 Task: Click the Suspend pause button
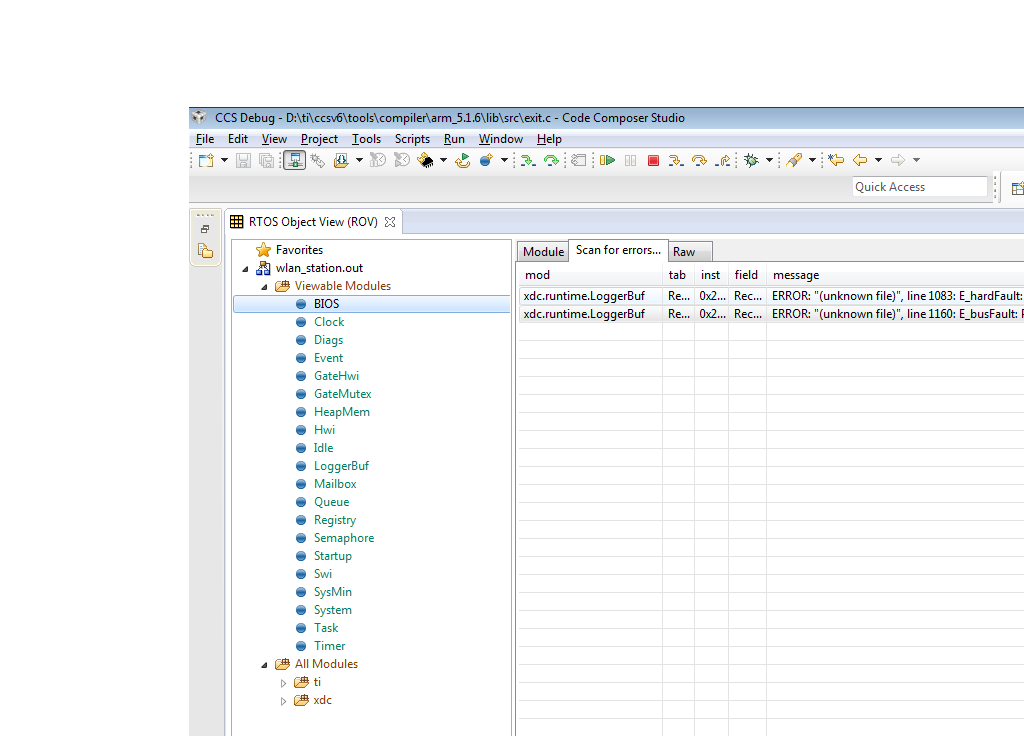tap(630, 160)
